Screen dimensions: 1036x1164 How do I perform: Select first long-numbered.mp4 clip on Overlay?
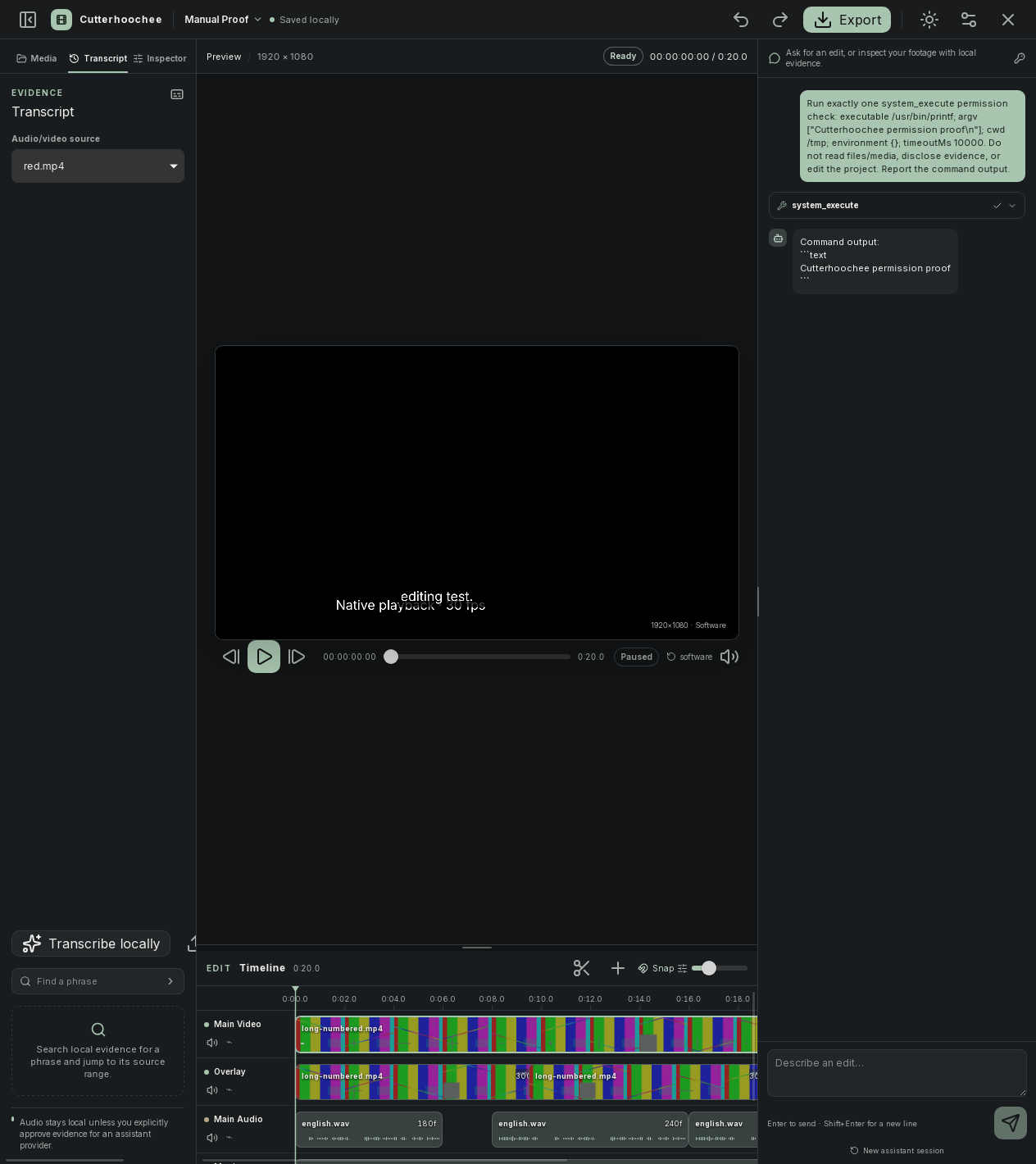pyautogui.click(x=413, y=1082)
